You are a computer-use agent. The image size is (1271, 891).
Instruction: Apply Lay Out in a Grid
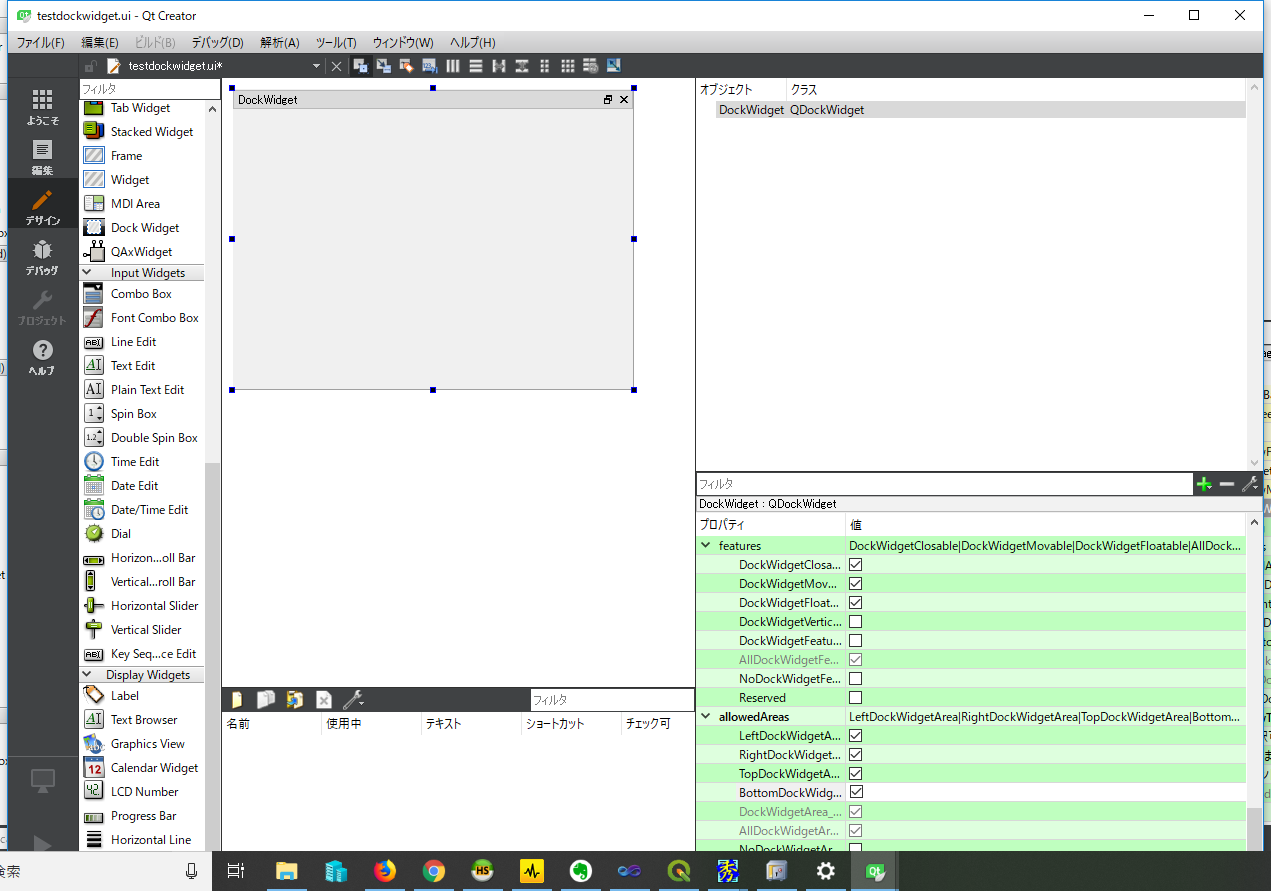567,66
